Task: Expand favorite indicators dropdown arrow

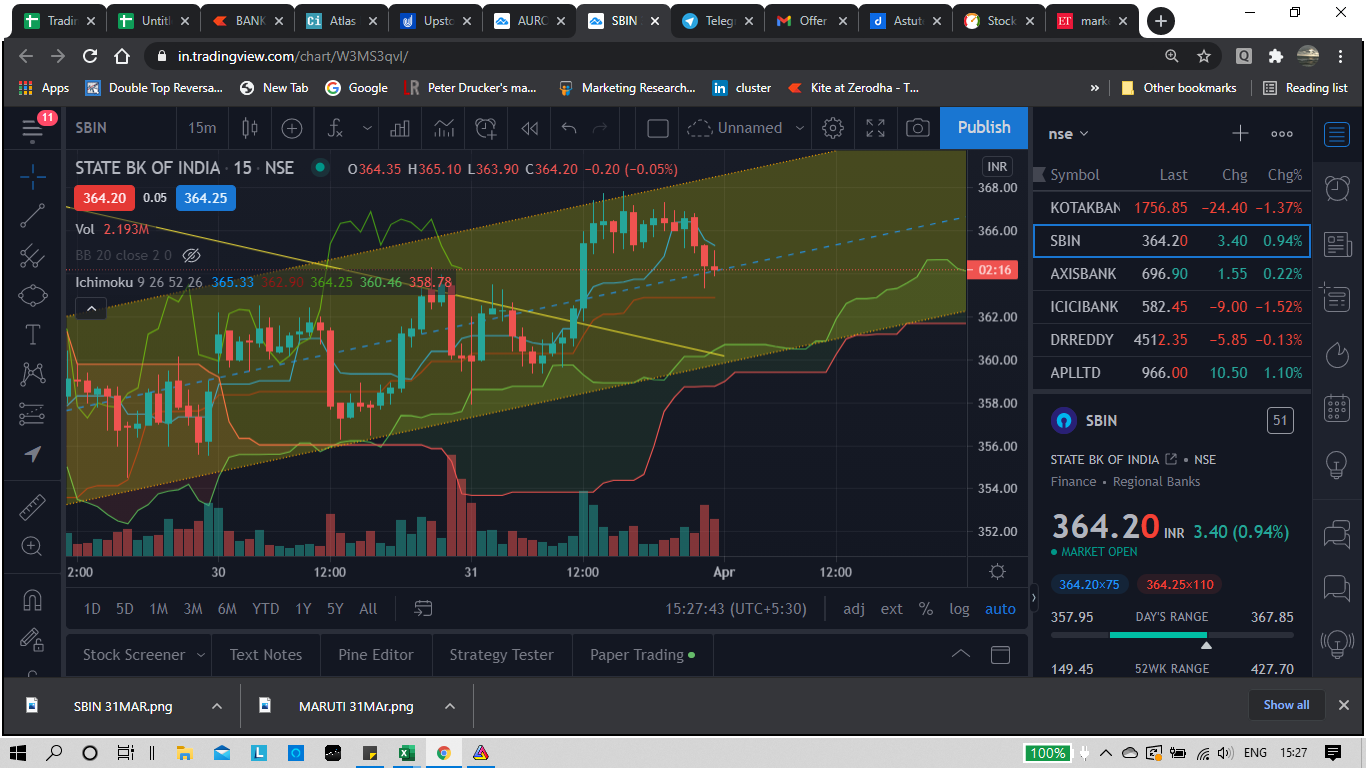Action: click(368, 128)
